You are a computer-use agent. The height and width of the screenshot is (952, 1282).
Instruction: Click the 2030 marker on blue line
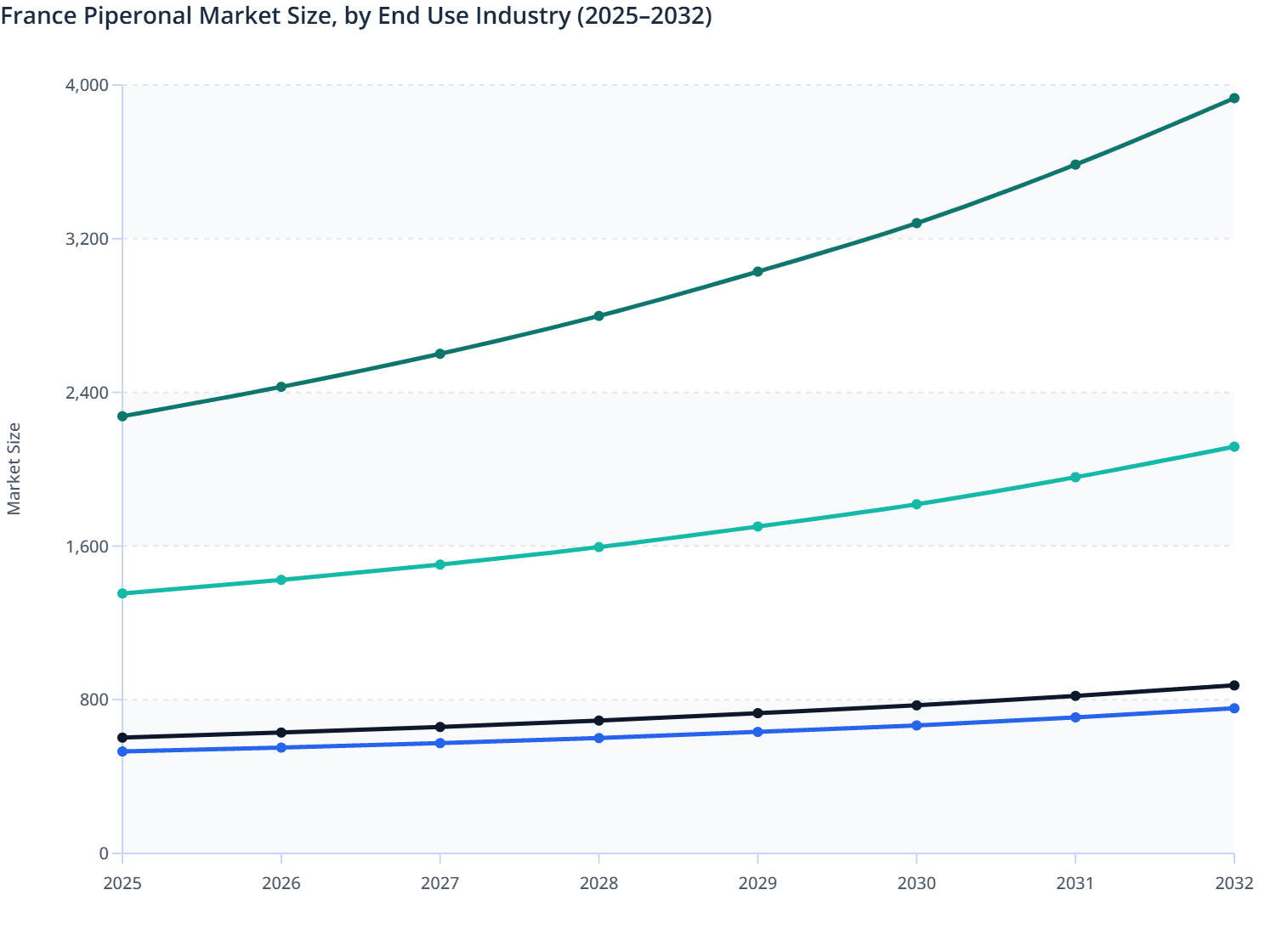pos(916,725)
